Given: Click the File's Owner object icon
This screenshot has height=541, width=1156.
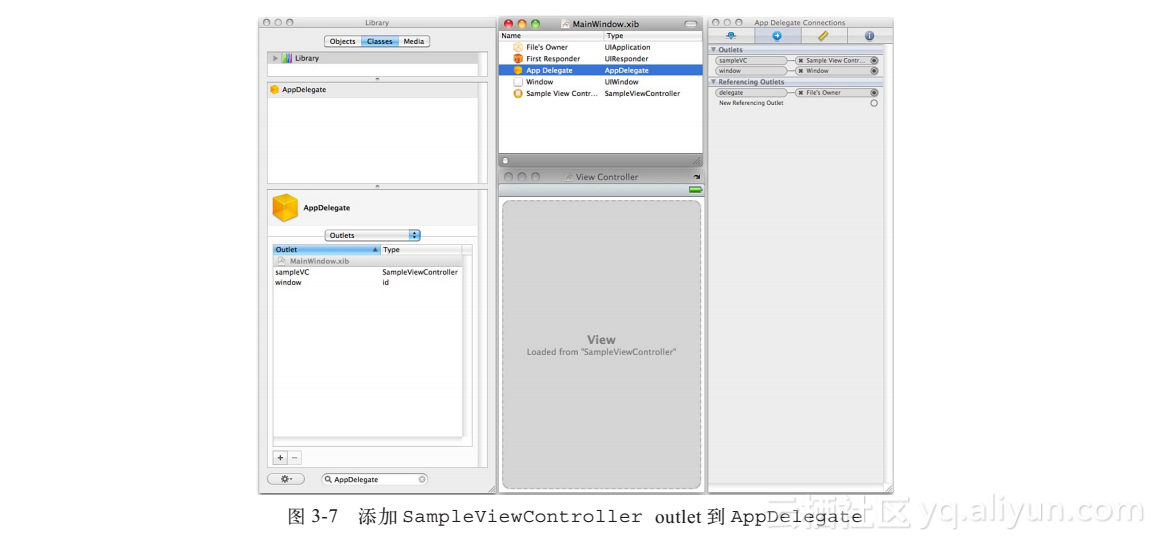Looking at the screenshot, I should (518, 47).
